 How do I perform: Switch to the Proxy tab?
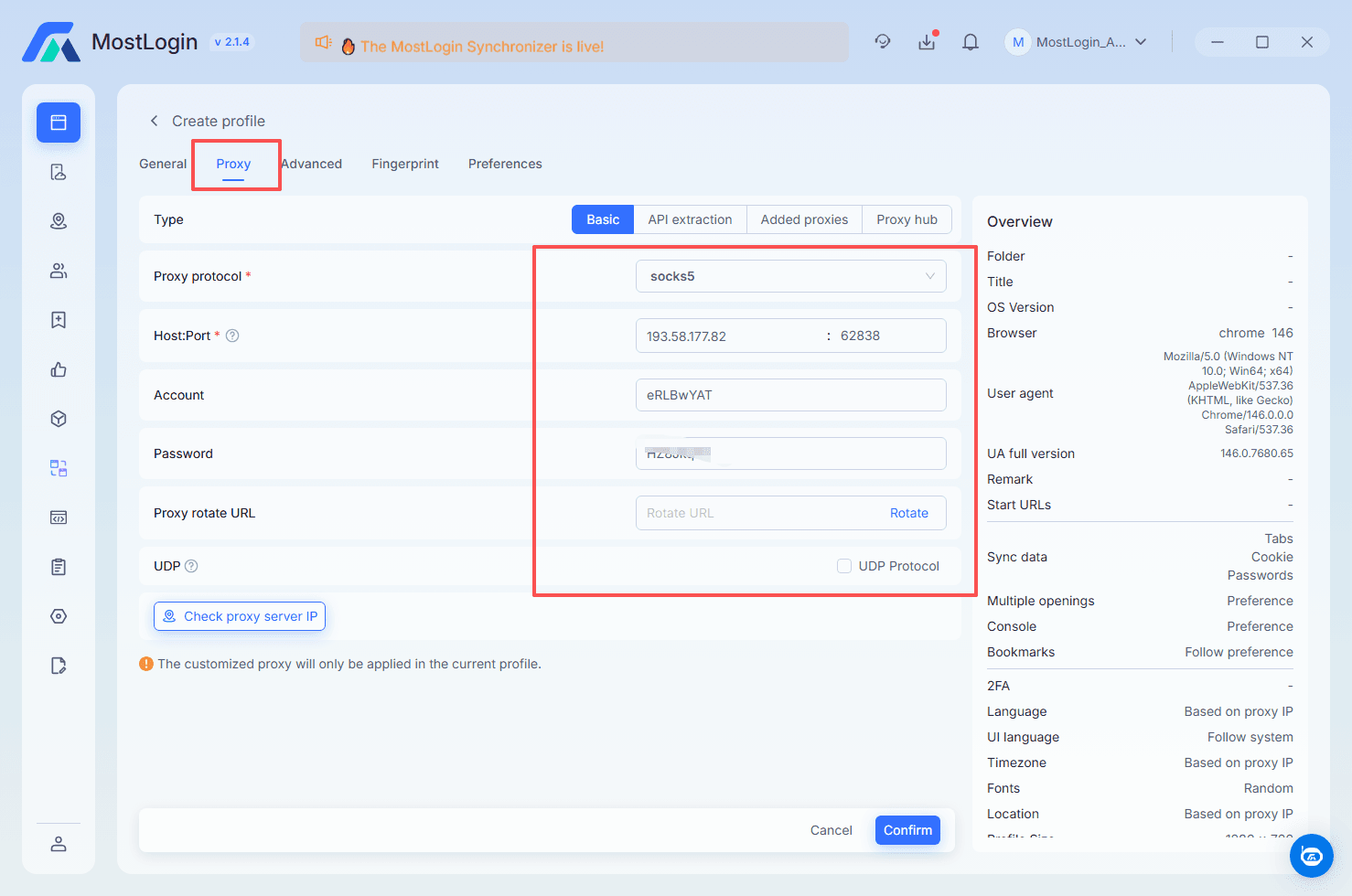[x=233, y=164]
